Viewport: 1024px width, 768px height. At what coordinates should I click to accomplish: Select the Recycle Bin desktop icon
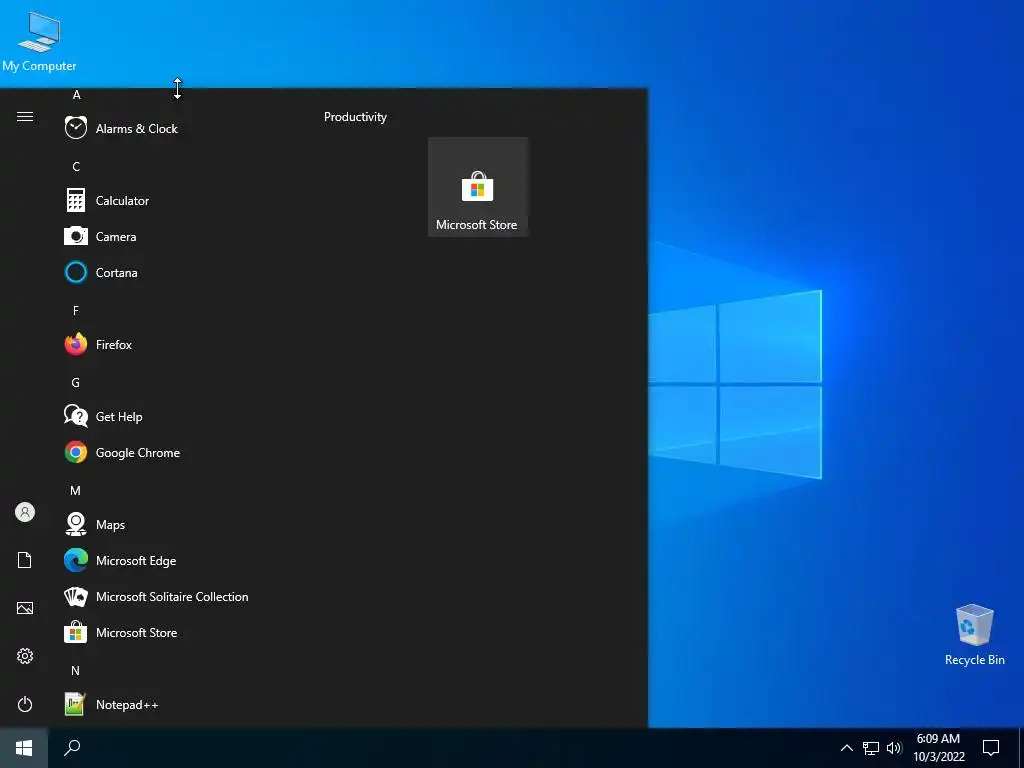pos(974,634)
